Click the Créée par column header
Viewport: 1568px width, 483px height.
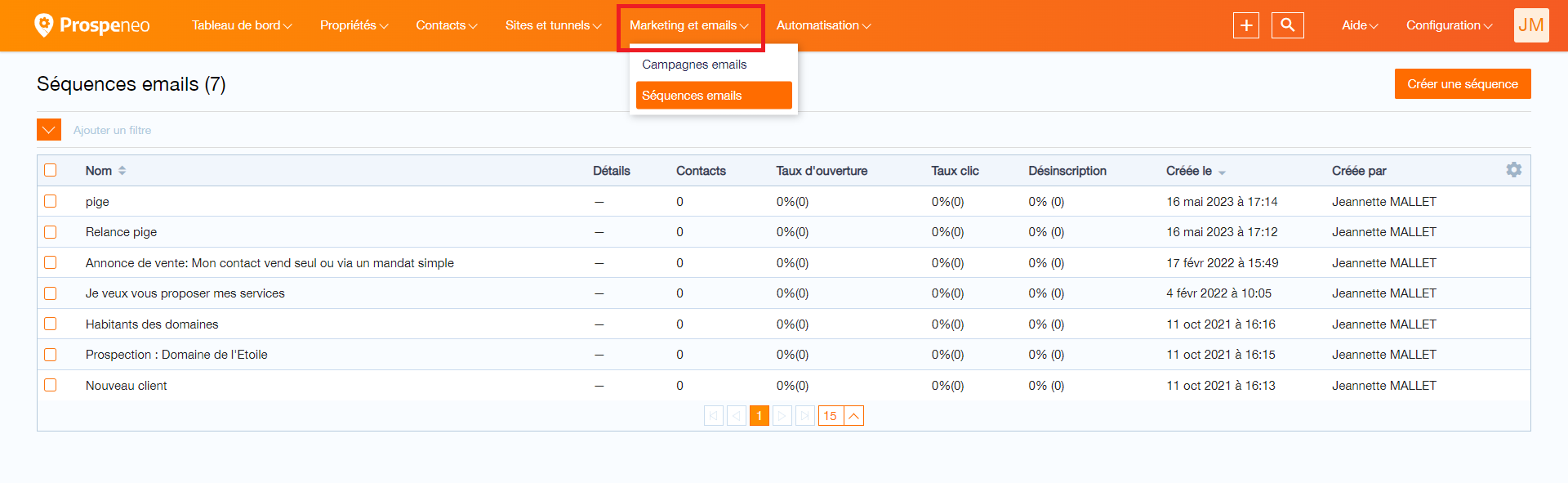(1359, 171)
